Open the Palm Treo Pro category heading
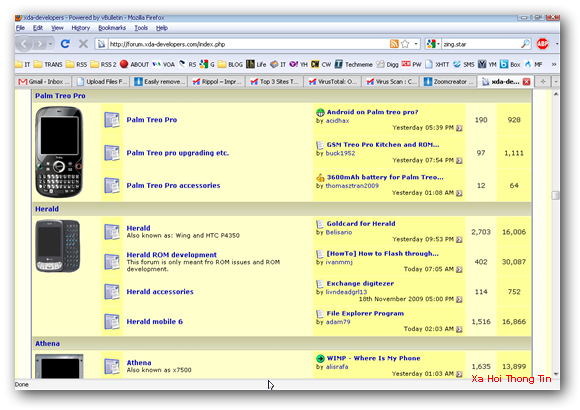The image size is (580, 410). click(60, 96)
